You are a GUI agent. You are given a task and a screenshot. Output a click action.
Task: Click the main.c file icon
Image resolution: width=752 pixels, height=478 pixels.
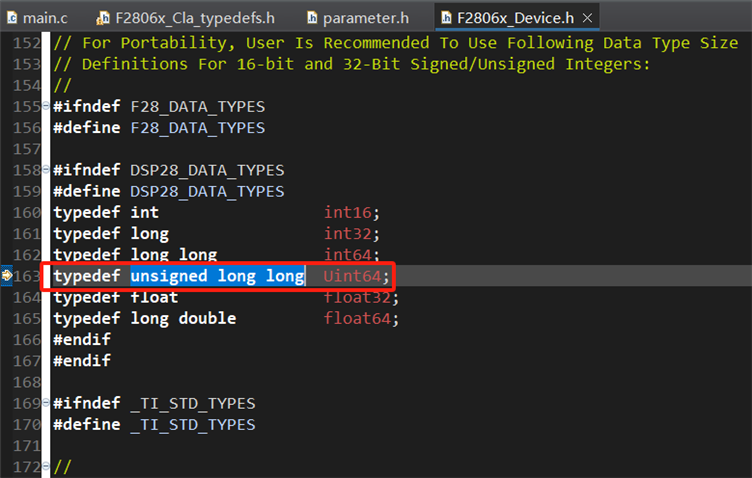click(12, 17)
